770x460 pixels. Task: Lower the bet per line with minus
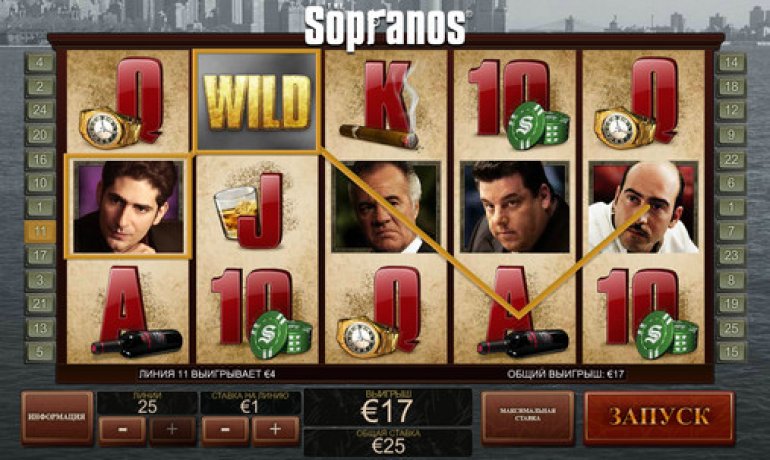pos(225,430)
